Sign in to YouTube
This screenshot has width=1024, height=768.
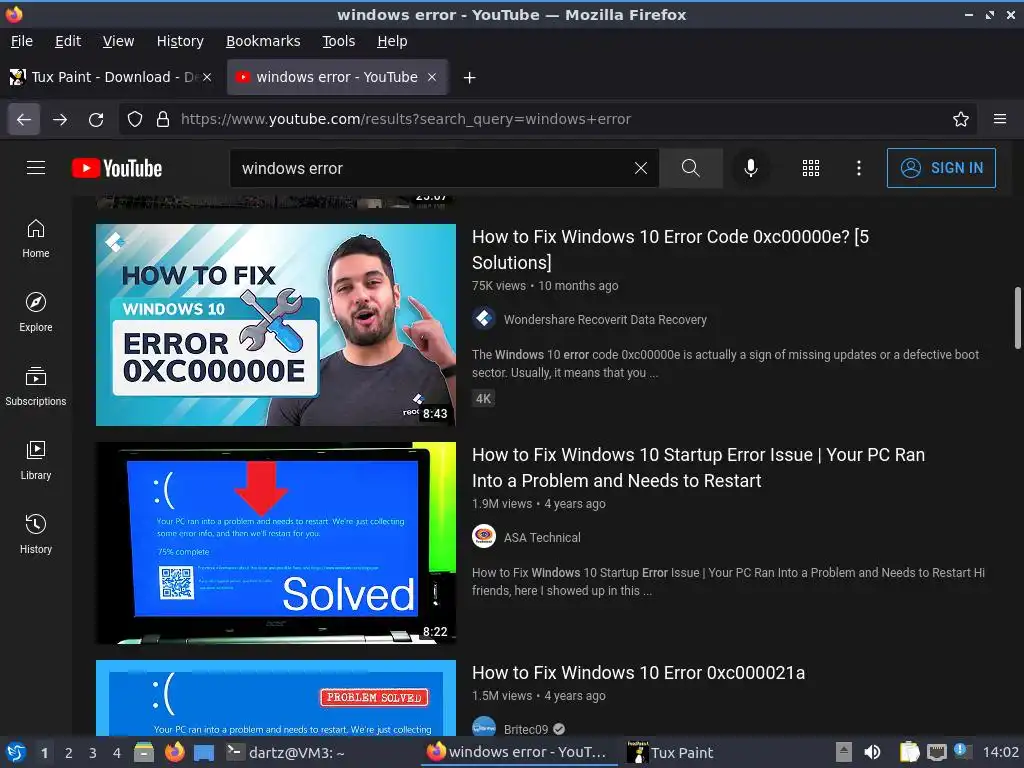point(941,168)
